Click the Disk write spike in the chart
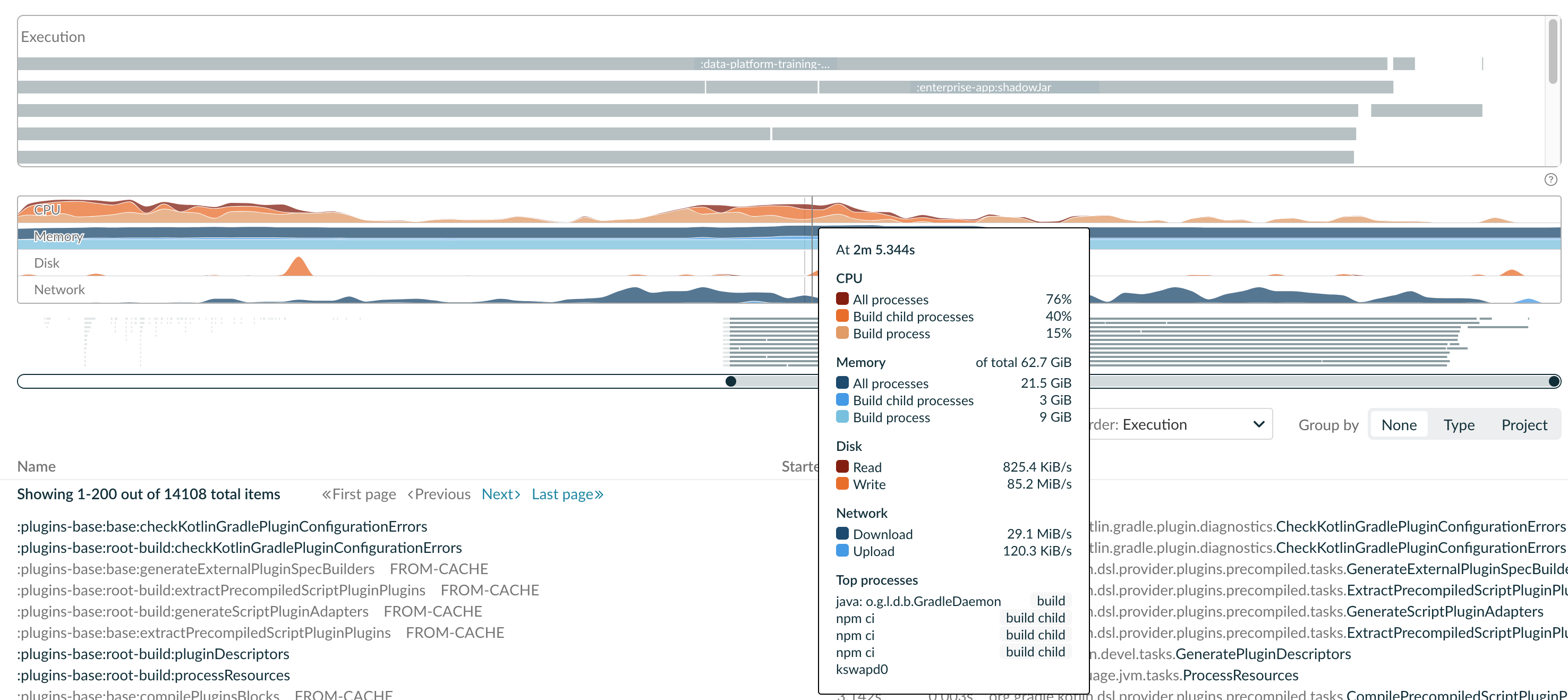 [x=297, y=266]
